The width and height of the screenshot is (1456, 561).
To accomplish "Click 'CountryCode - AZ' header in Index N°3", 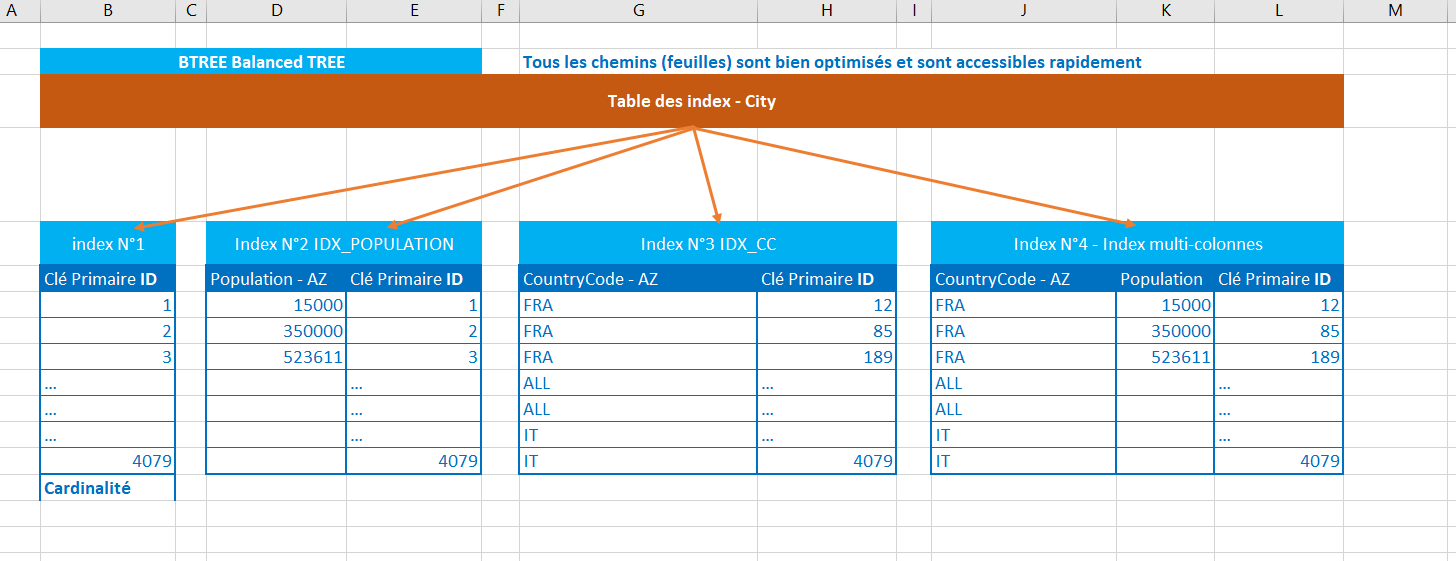I will [x=638, y=279].
